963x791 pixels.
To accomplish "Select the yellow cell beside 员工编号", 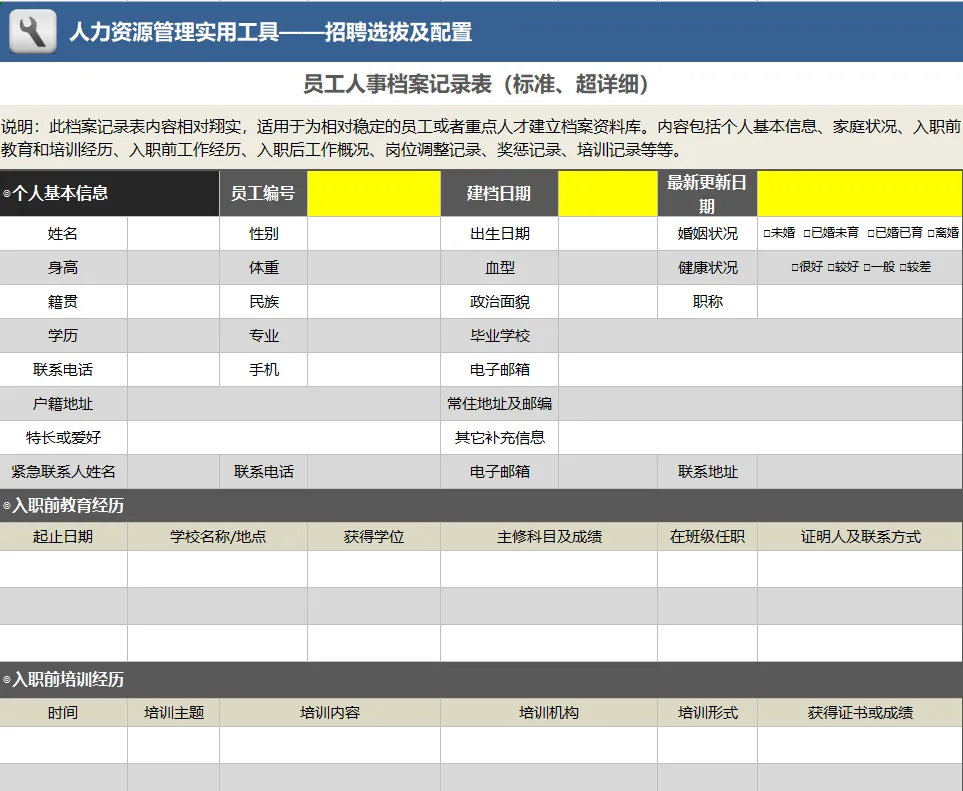I will [374, 193].
